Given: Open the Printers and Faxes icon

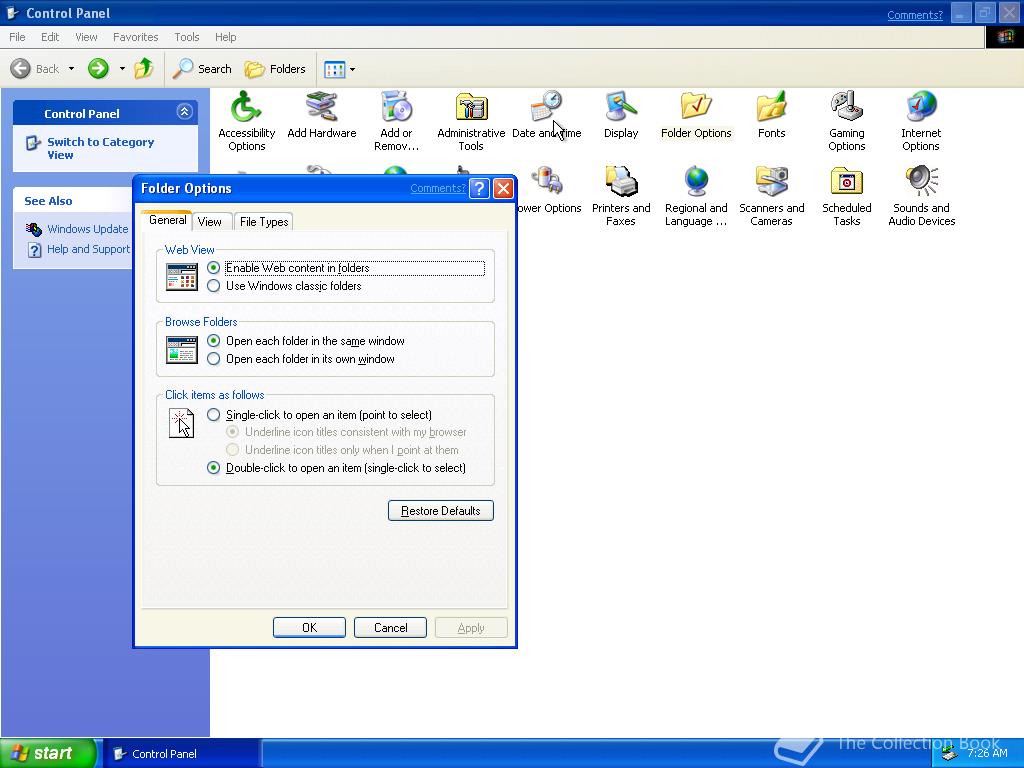Looking at the screenshot, I should point(620,197).
